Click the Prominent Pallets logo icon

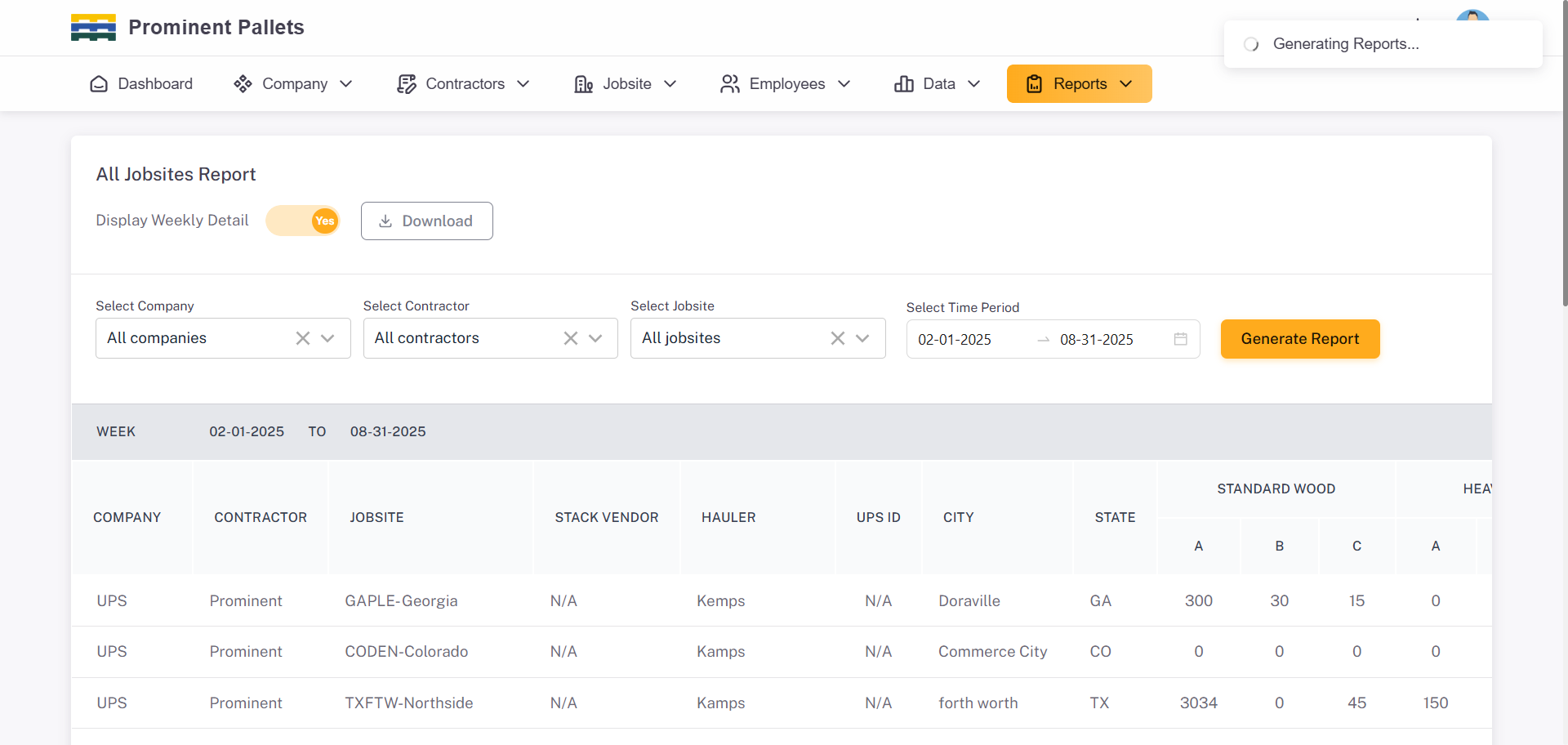pyautogui.click(x=93, y=28)
